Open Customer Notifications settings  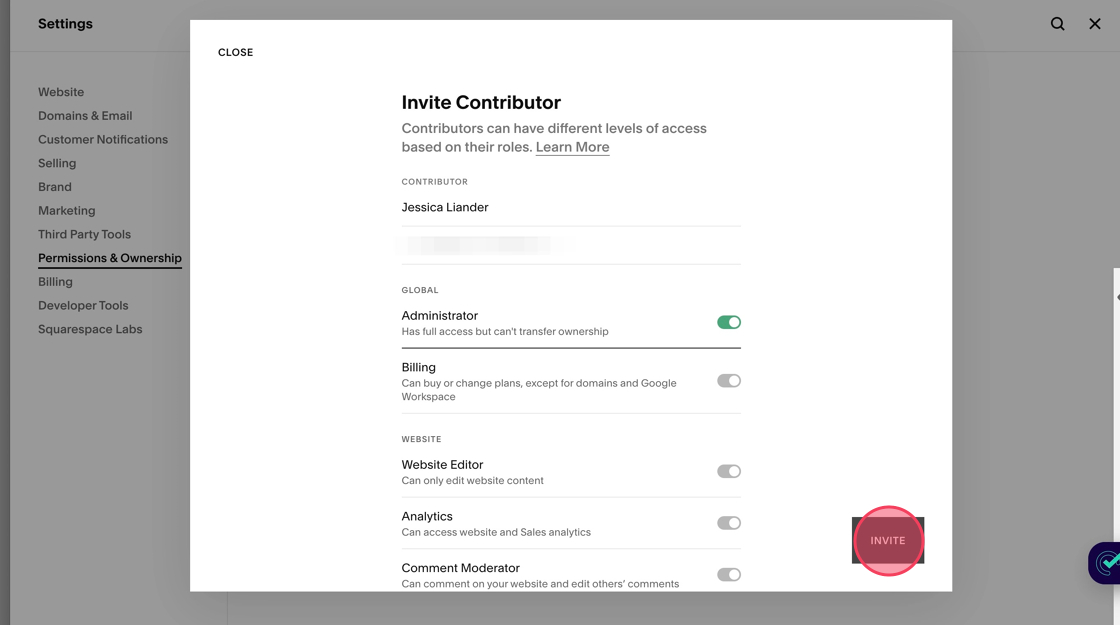(103, 140)
